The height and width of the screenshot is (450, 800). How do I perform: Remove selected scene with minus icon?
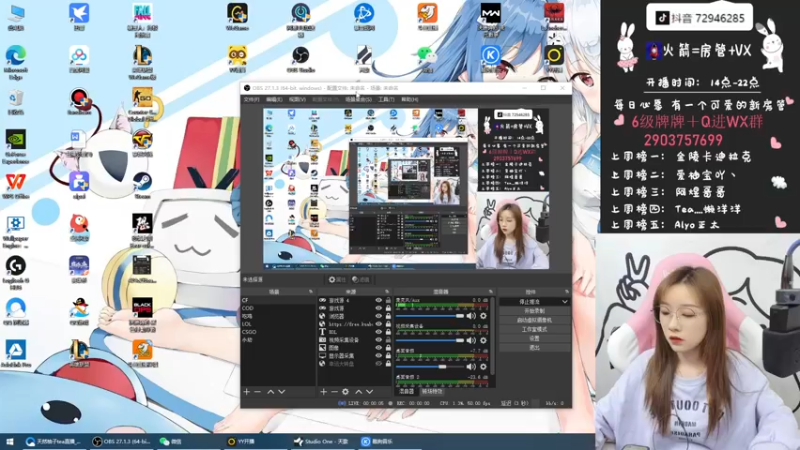click(x=258, y=392)
